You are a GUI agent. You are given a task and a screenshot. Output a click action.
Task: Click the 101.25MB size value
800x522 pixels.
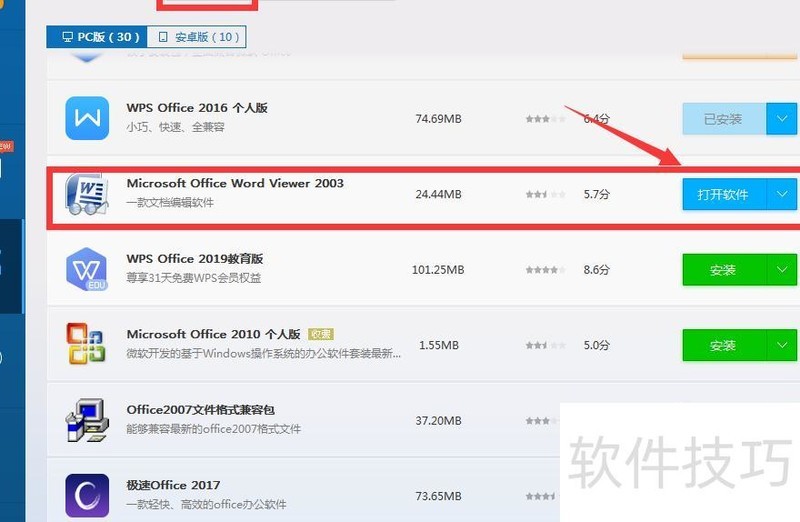tap(438, 270)
